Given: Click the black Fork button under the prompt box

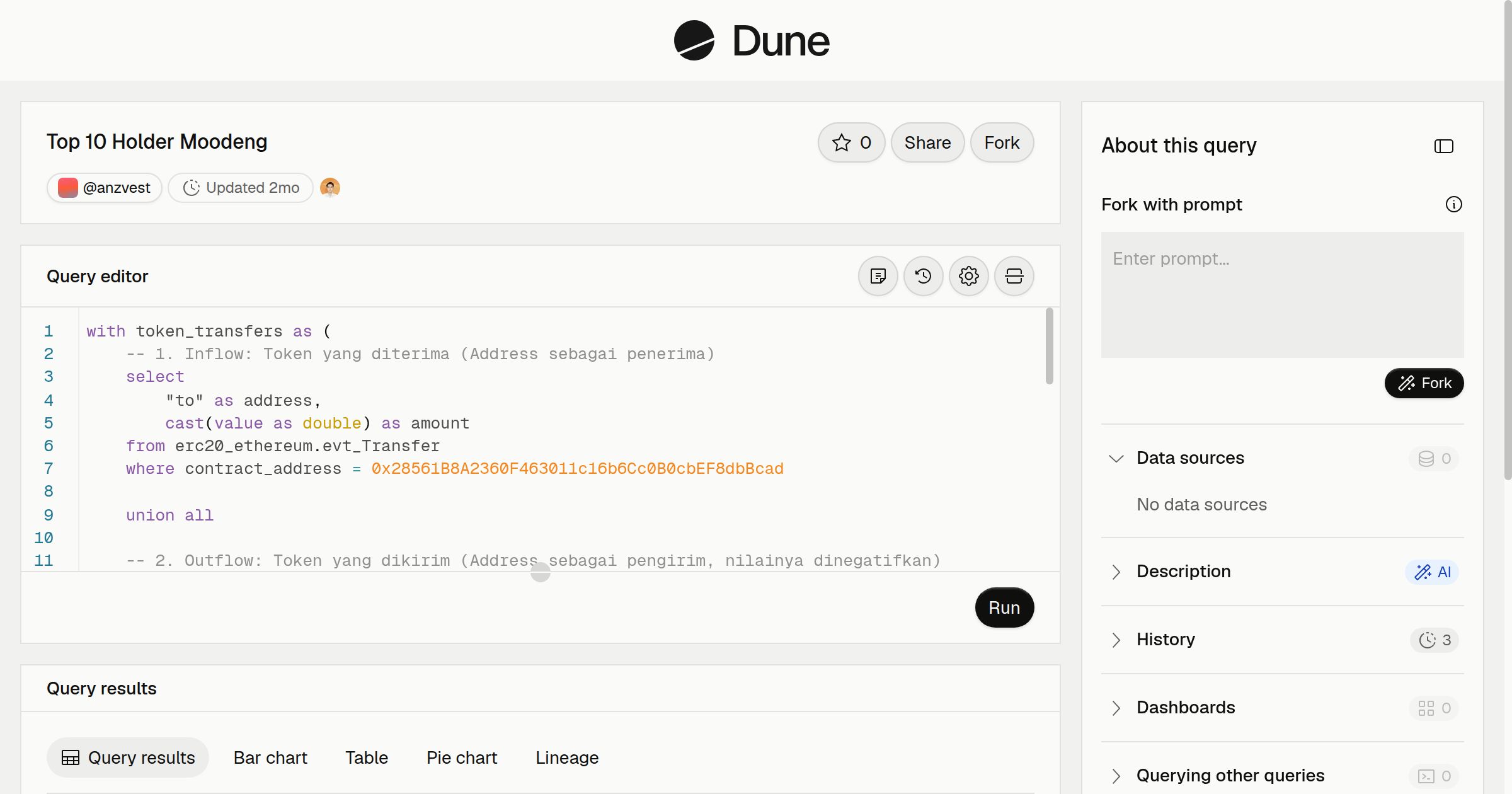Looking at the screenshot, I should (1424, 383).
